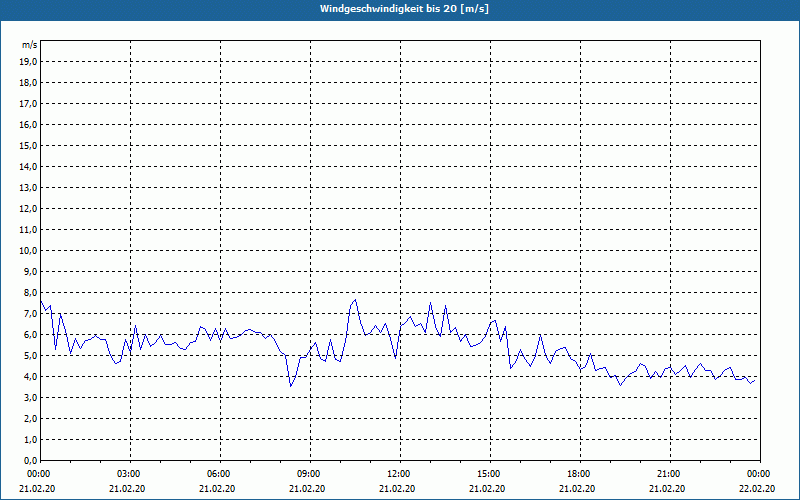800x500 pixels.
Task: Select the '2,0' y-axis label
Action: coord(31,418)
